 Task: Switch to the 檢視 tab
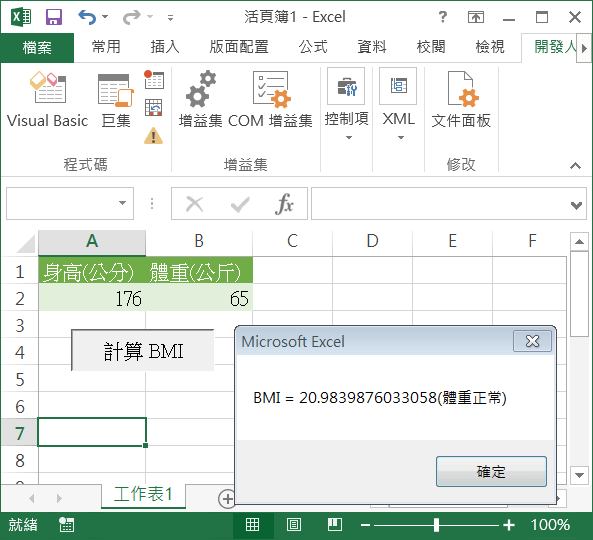point(490,47)
